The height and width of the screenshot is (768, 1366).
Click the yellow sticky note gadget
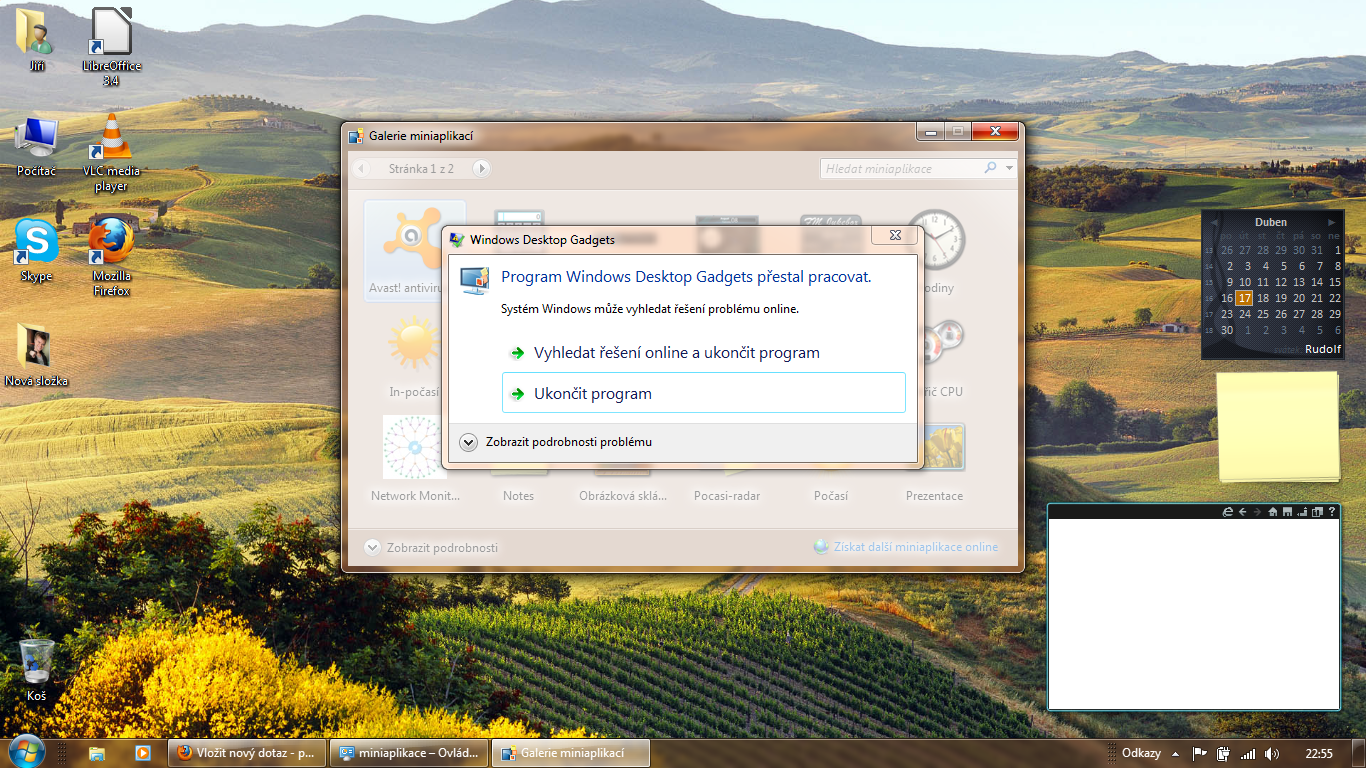pyautogui.click(x=1277, y=426)
